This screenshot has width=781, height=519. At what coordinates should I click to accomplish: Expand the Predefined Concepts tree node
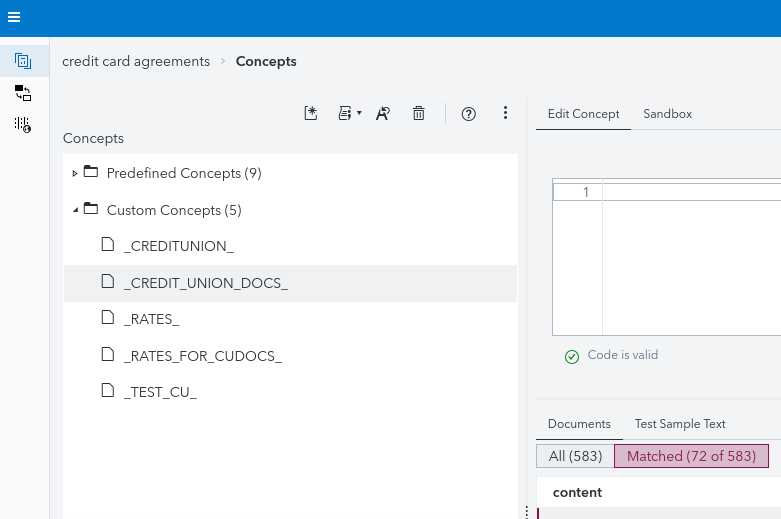point(75,173)
